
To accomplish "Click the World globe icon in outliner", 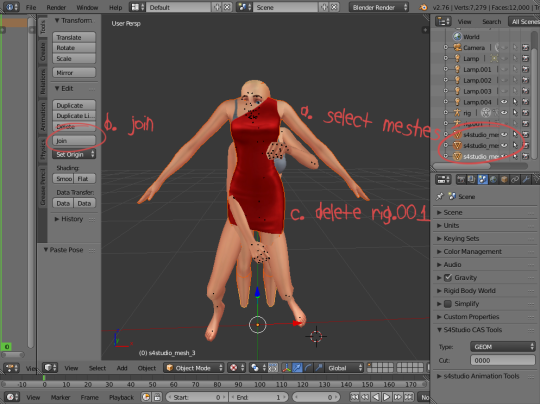I will [x=457, y=37].
